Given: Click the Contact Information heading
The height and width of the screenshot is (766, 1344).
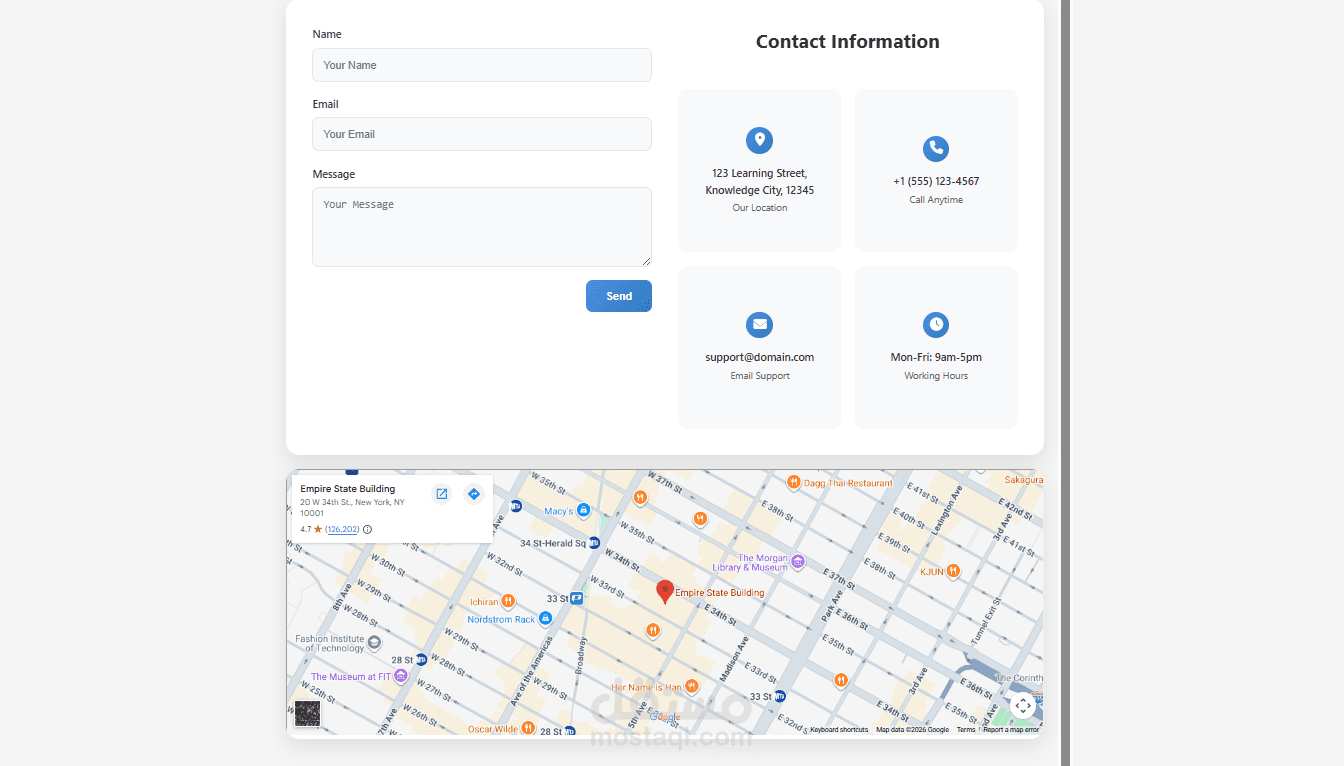Looking at the screenshot, I should point(848,41).
